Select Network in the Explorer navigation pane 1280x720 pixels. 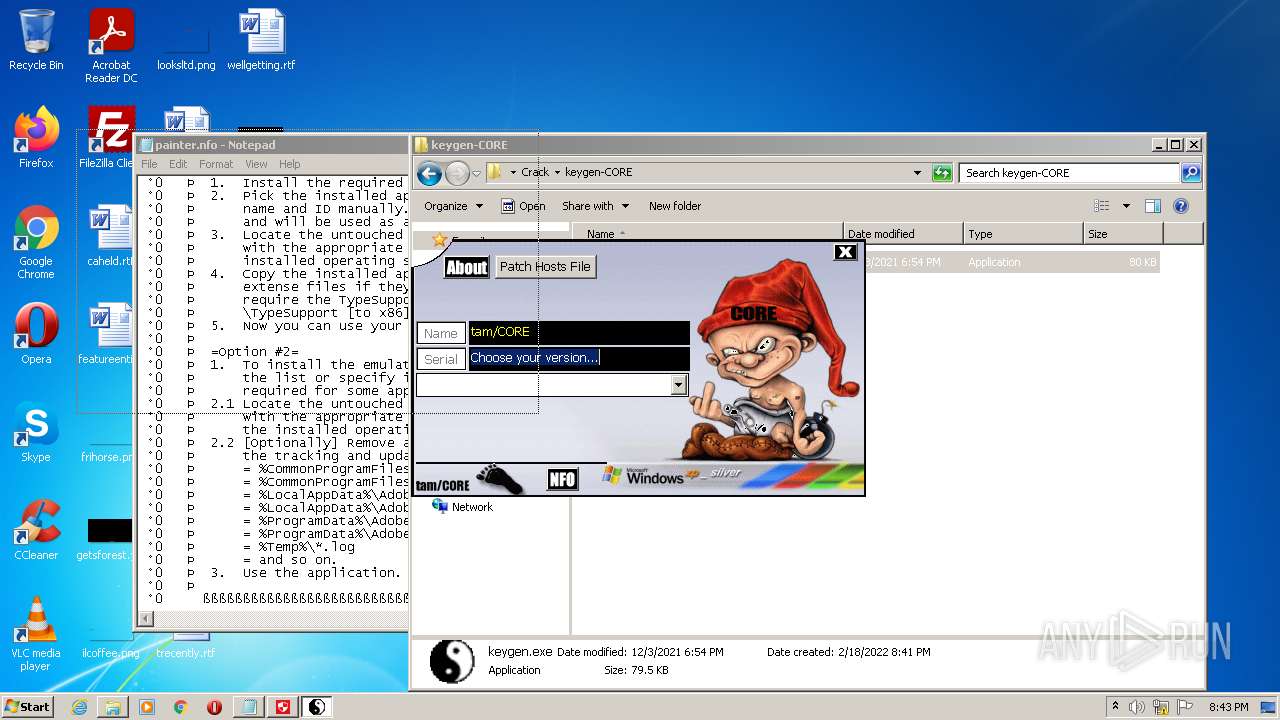(x=462, y=507)
